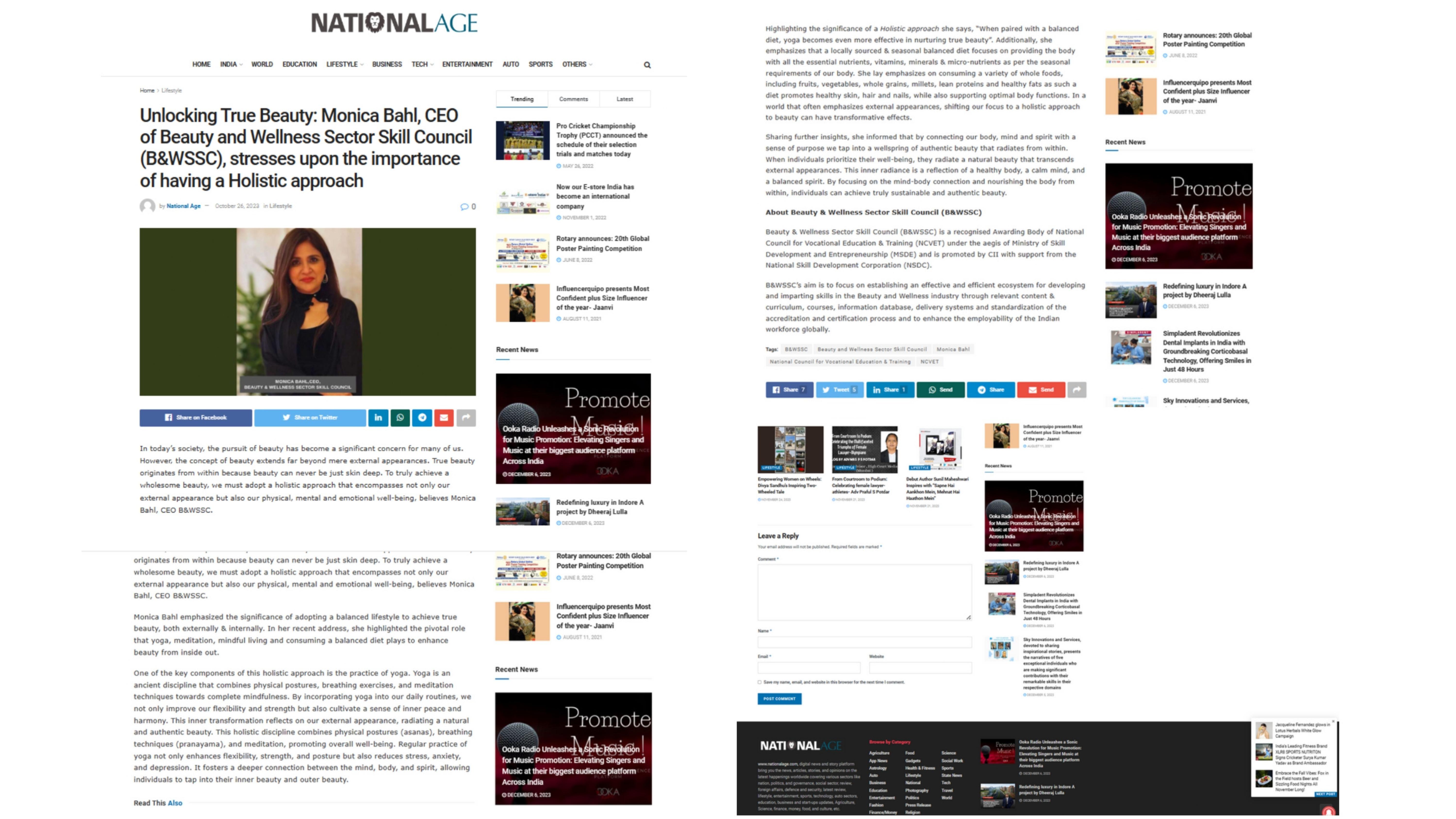The image size is (1456, 819).
Task: Open Debut Author Sunil Maheshwari related article
Action: click(x=937, y=489)
